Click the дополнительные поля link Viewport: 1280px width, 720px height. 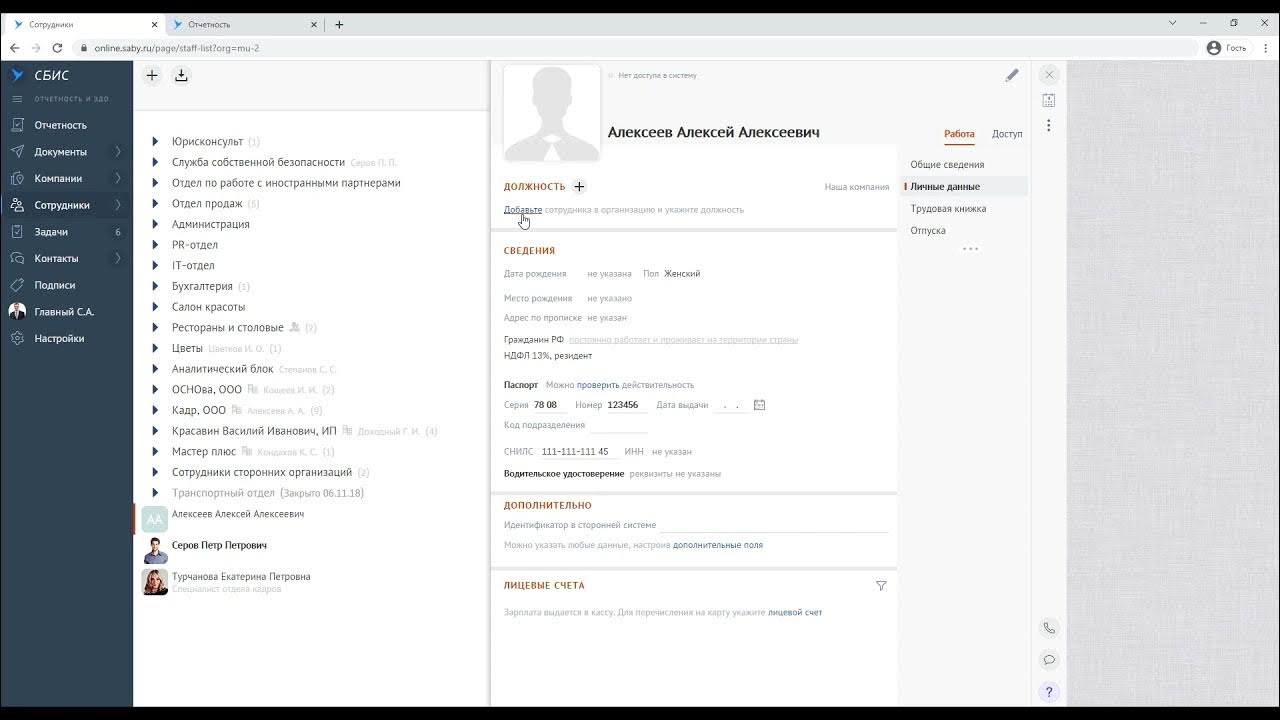click(718, 545)
